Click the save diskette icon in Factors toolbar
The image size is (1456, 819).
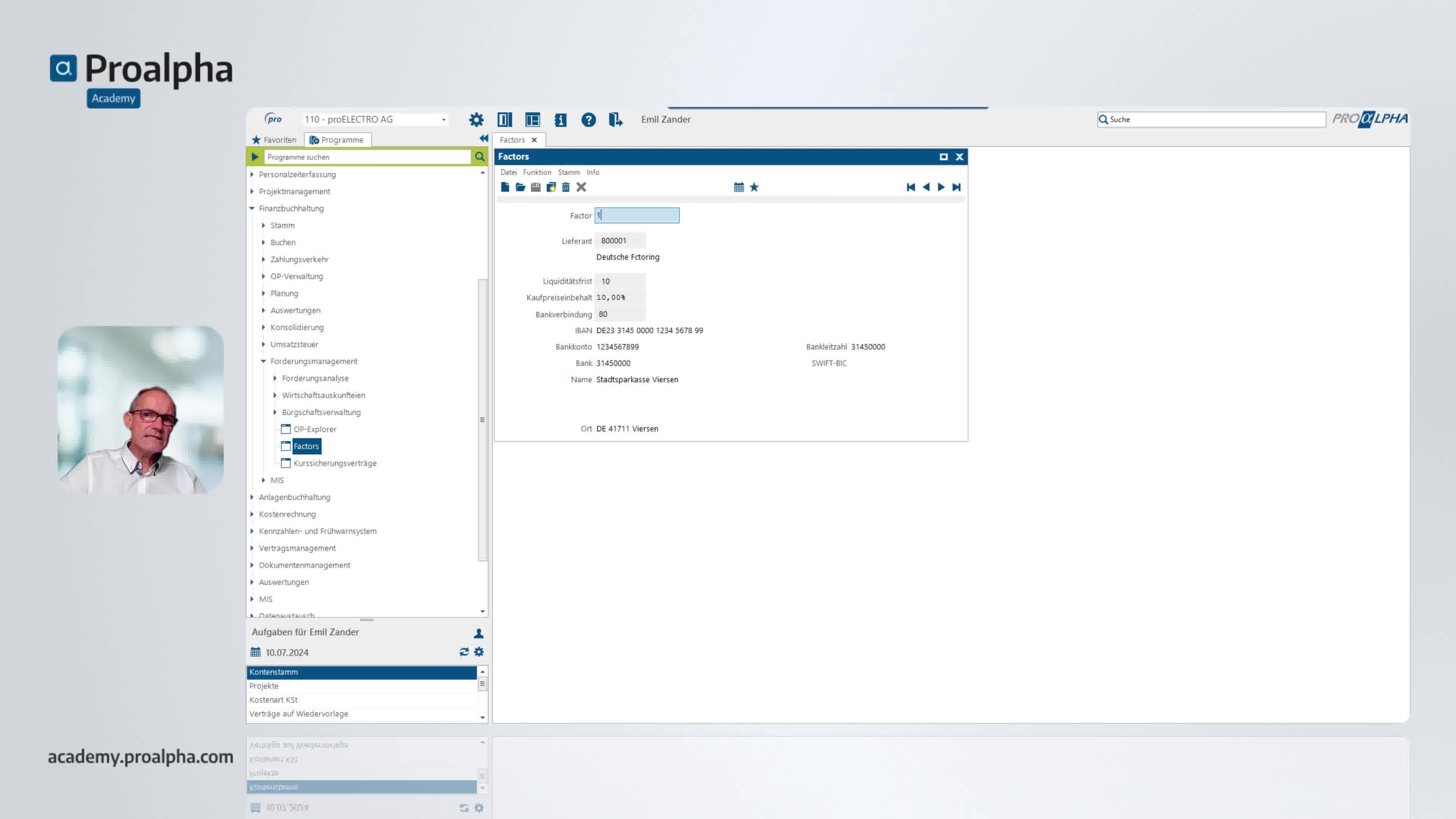pos(535,187)
